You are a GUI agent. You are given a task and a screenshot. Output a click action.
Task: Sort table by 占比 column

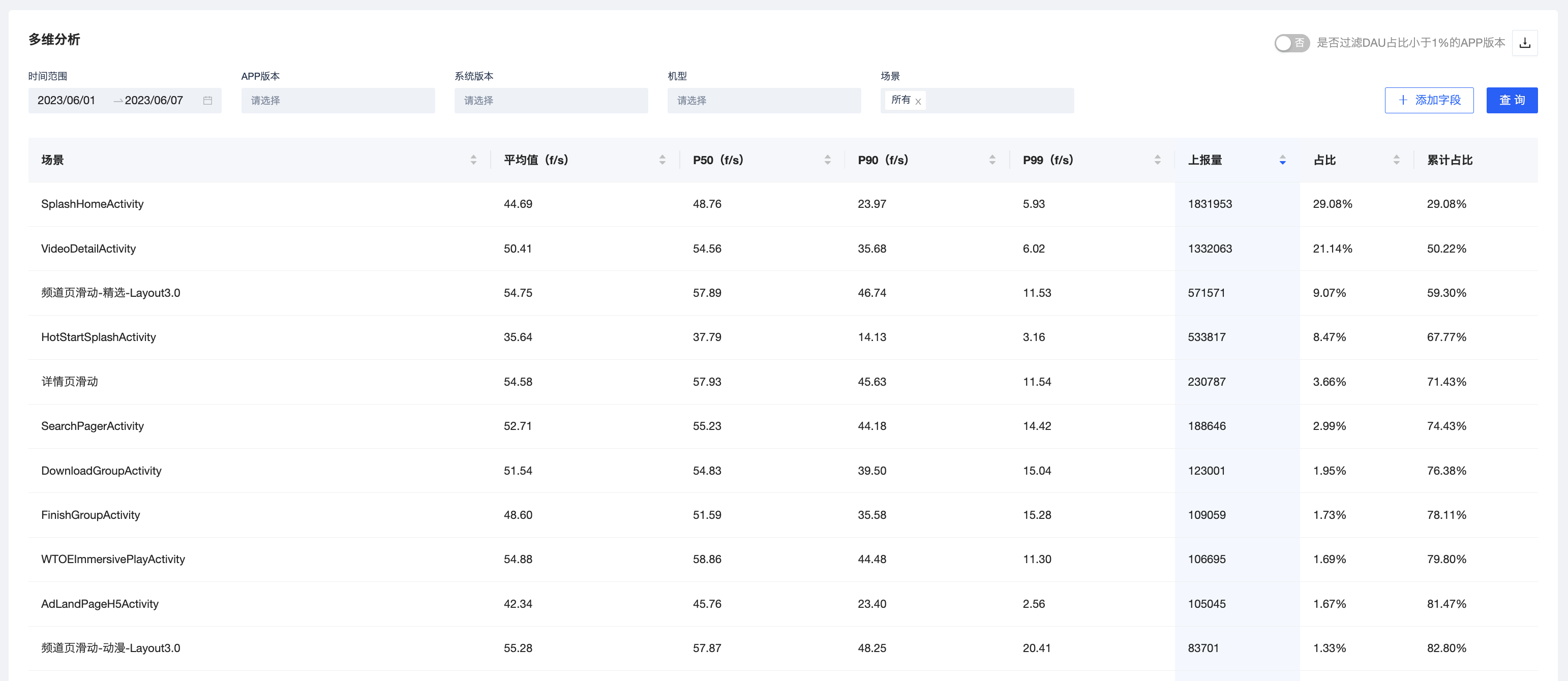tap(1396, 160)
